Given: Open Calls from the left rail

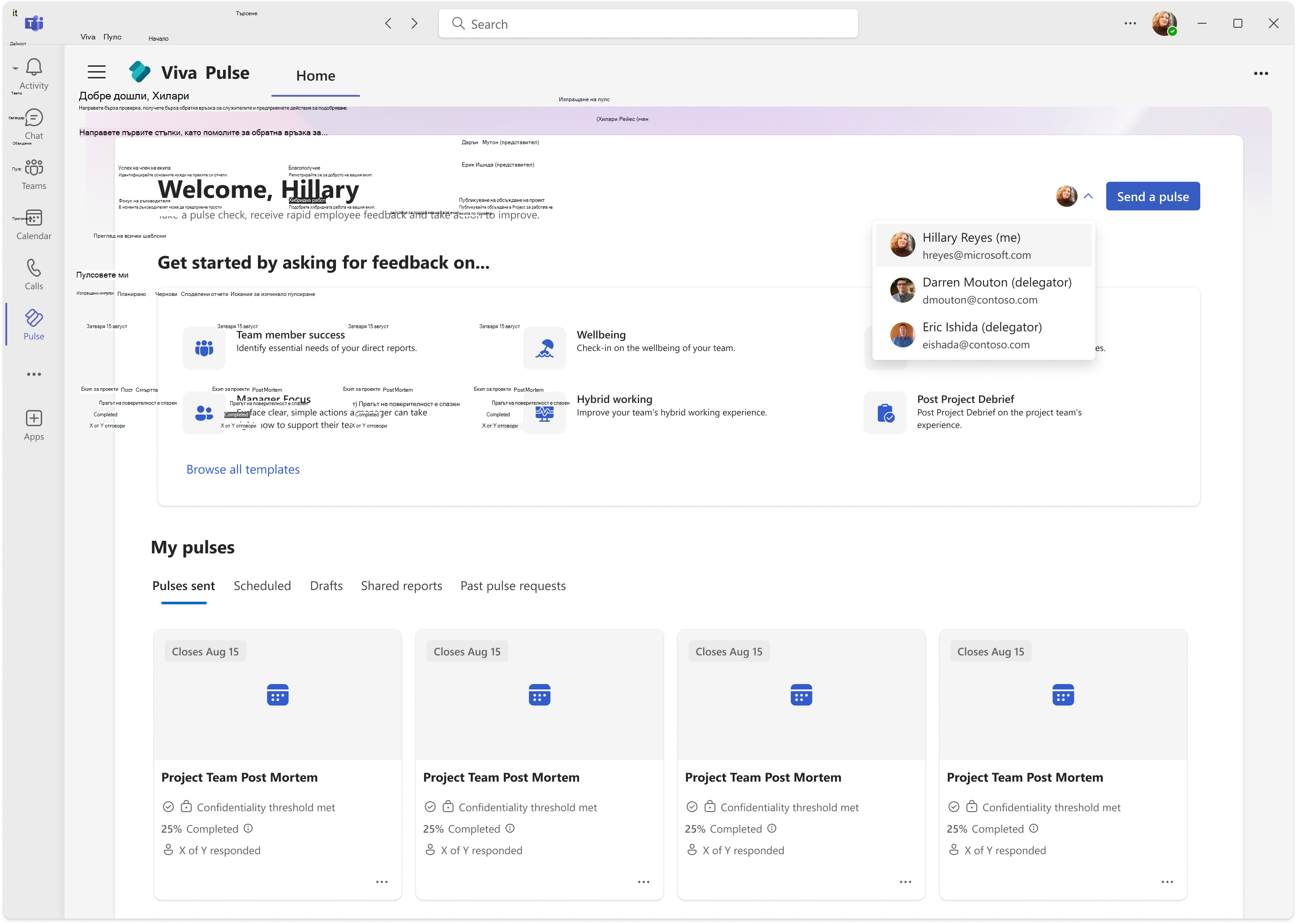Looking at the screenshot, I should pos(34,268).
